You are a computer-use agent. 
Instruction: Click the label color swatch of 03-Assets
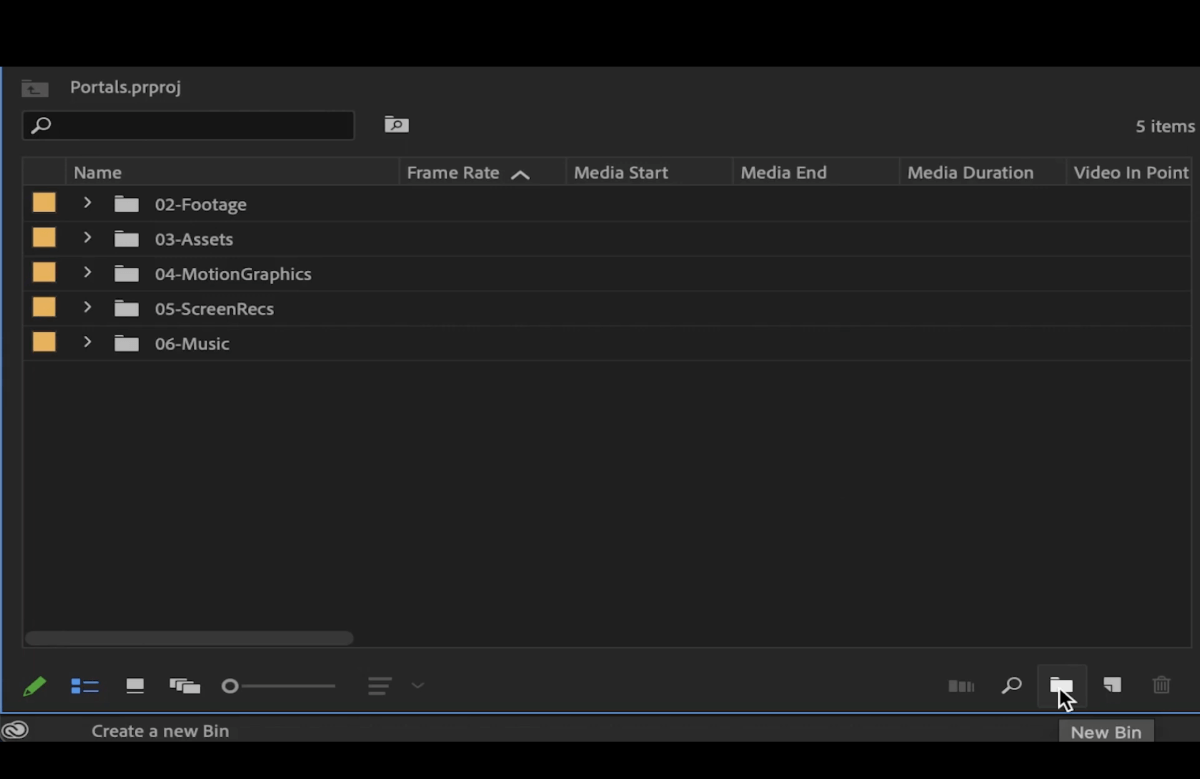pos(44,238)
